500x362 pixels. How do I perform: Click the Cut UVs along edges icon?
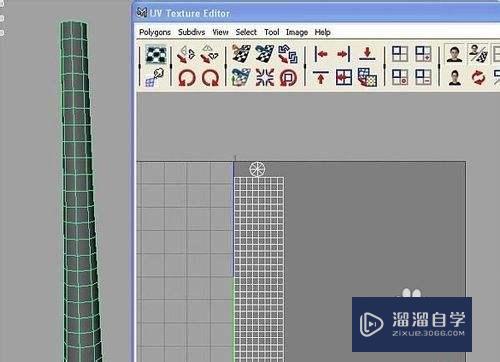point(241,54)
